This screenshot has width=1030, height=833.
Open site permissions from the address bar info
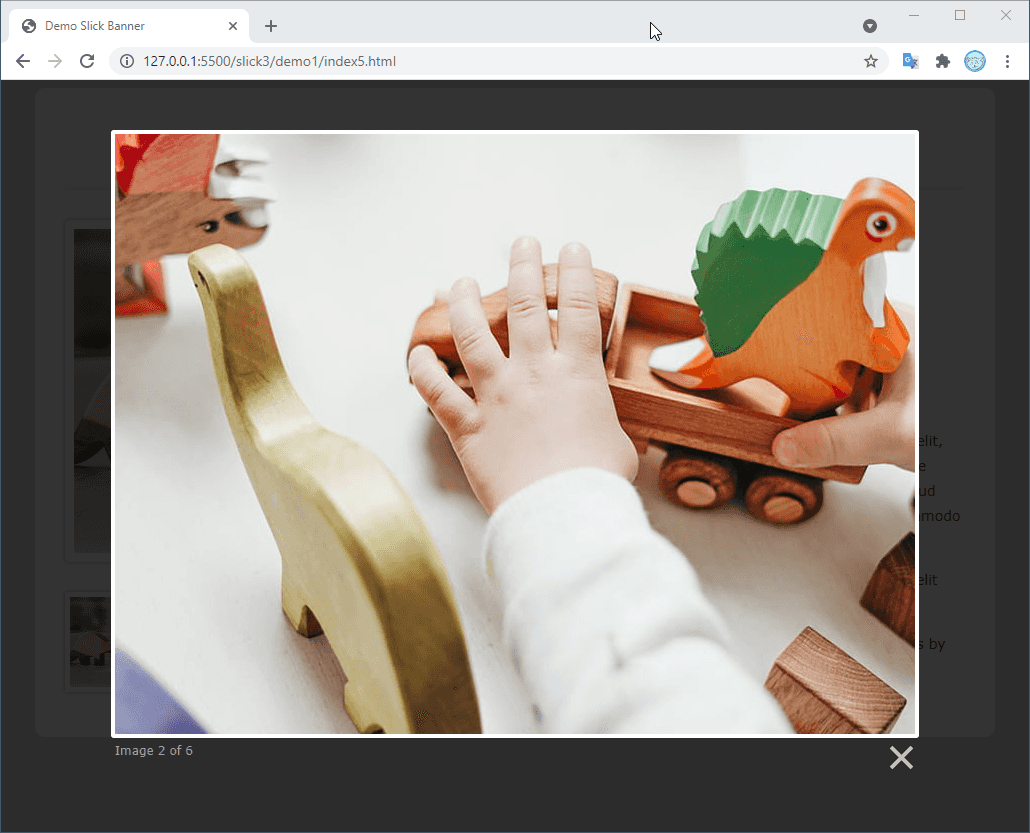pyautogui.click(x=126, y=61)
